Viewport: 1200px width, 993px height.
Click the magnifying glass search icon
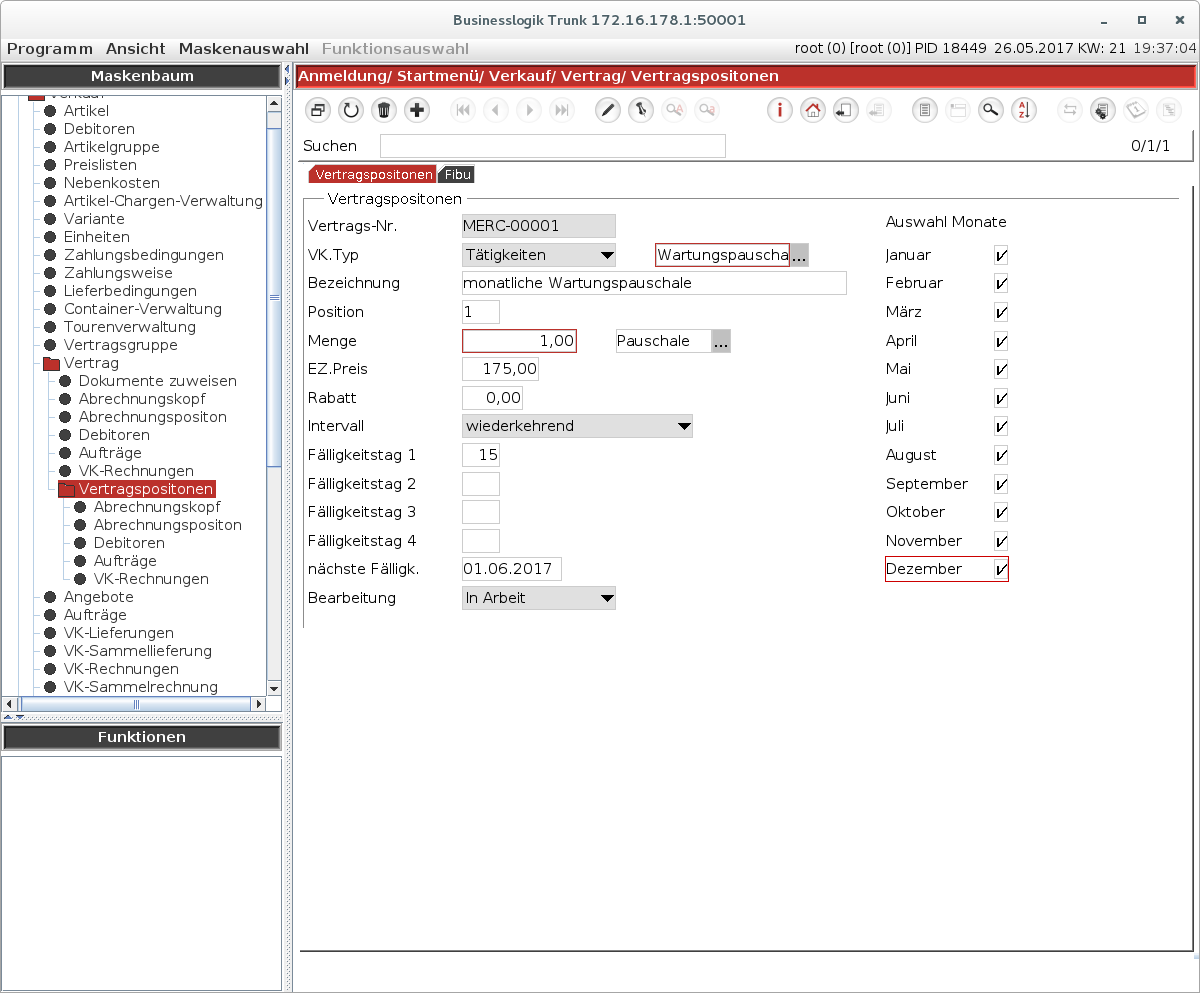click(990, 111)
